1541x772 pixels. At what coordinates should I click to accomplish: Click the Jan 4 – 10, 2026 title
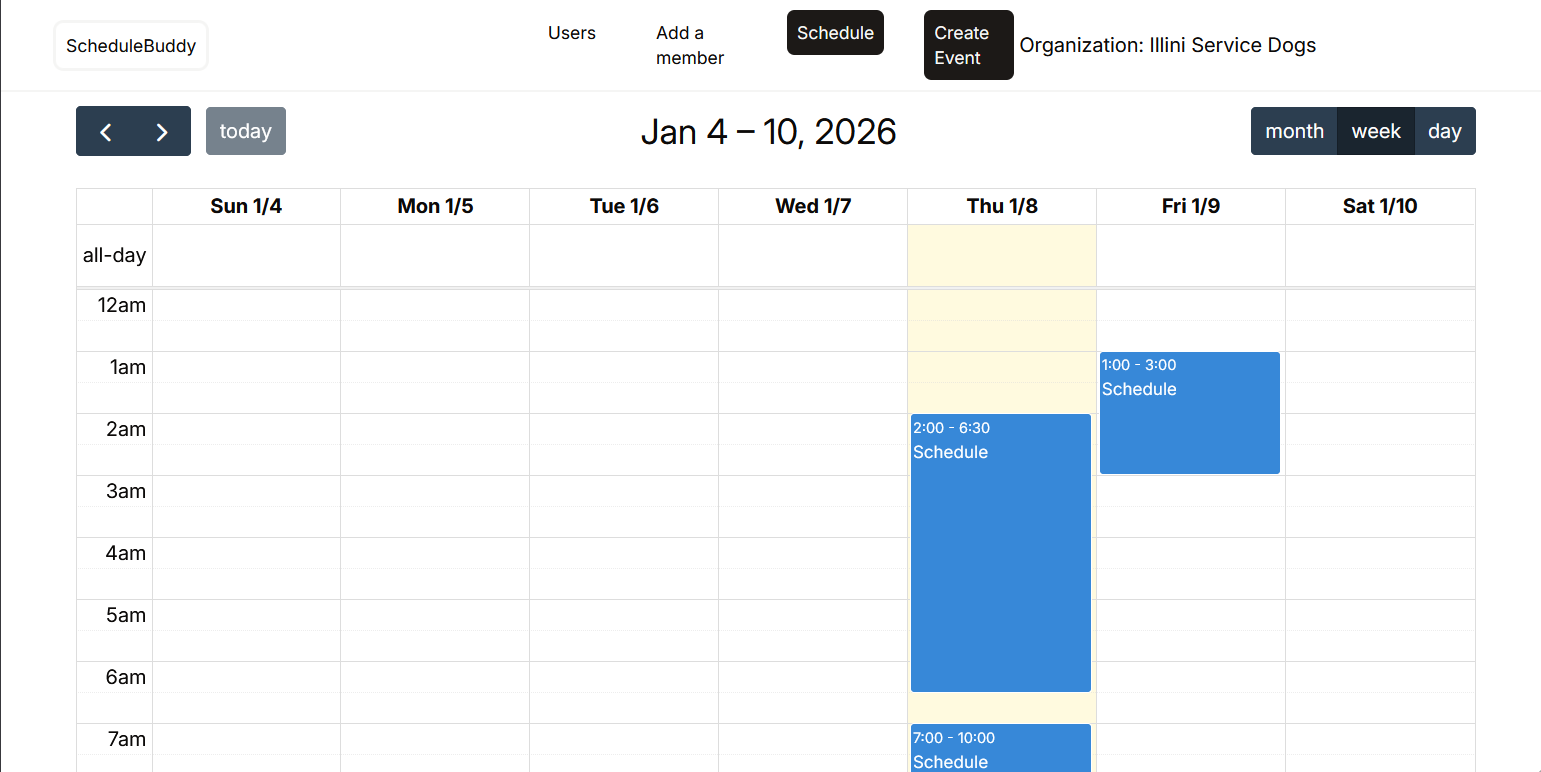click(x=768, y=131)
